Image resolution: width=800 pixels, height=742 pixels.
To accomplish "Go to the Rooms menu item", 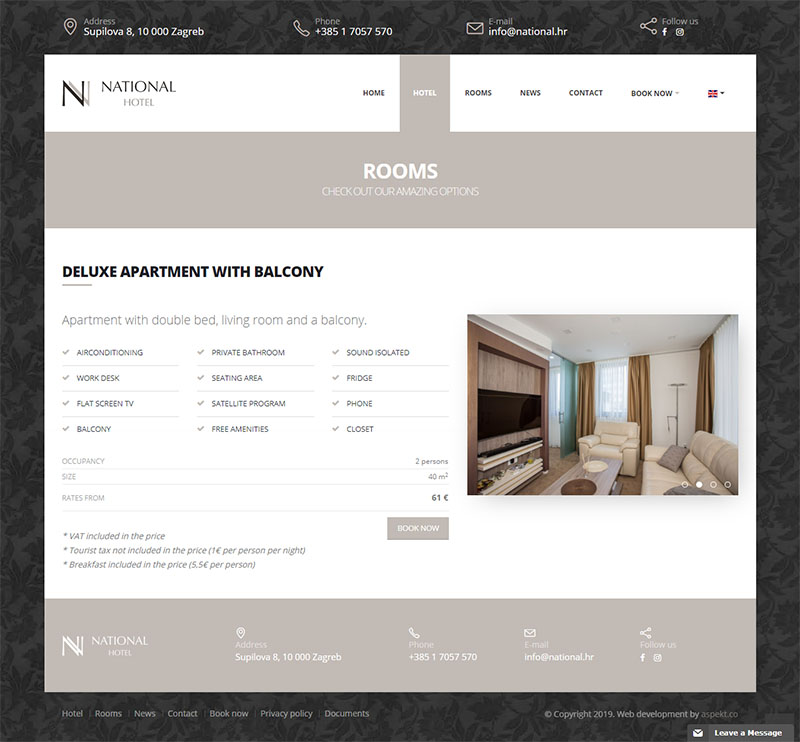I will (478, 93).
